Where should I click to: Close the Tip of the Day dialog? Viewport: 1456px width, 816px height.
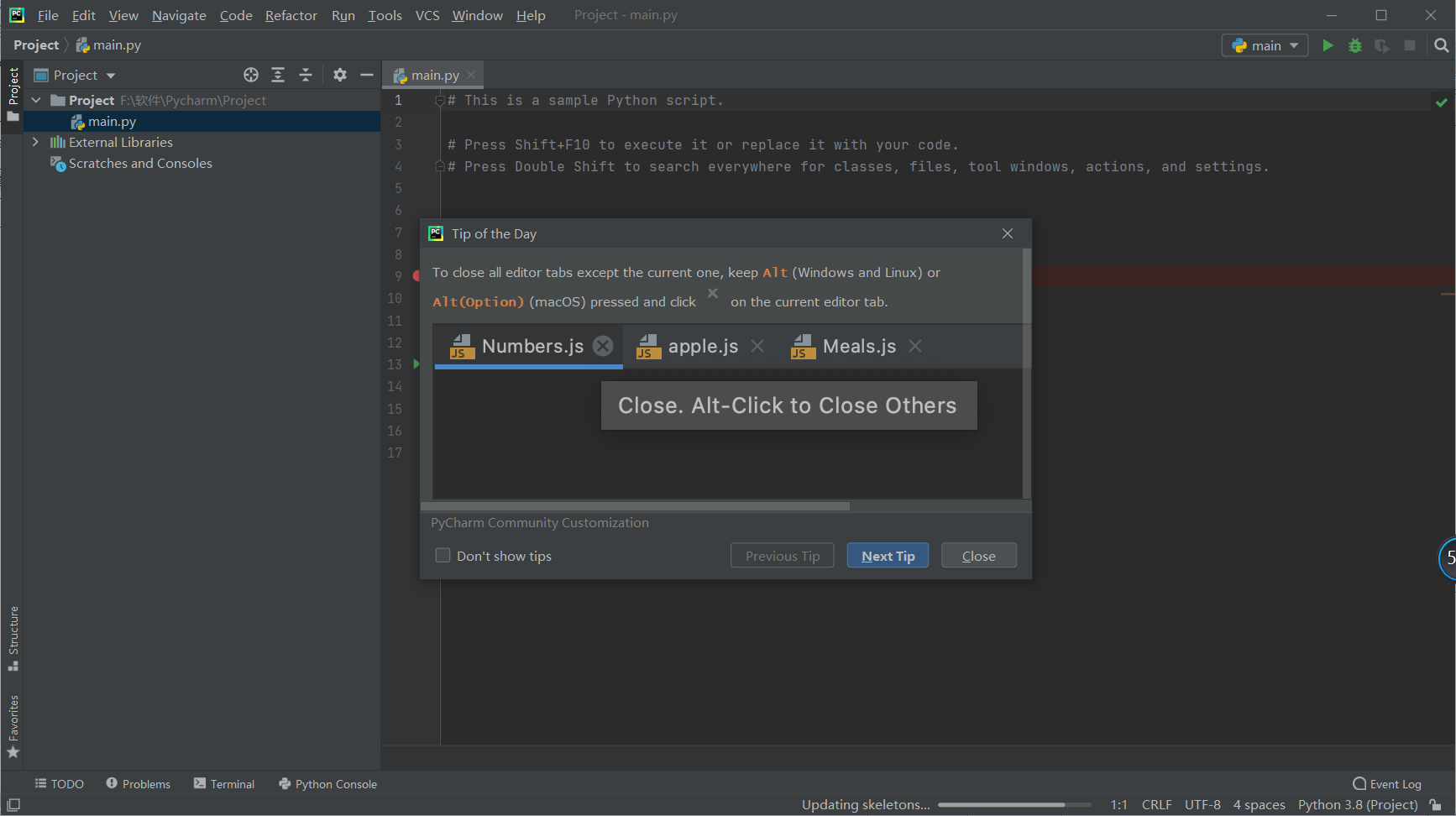tap(978, 556)
